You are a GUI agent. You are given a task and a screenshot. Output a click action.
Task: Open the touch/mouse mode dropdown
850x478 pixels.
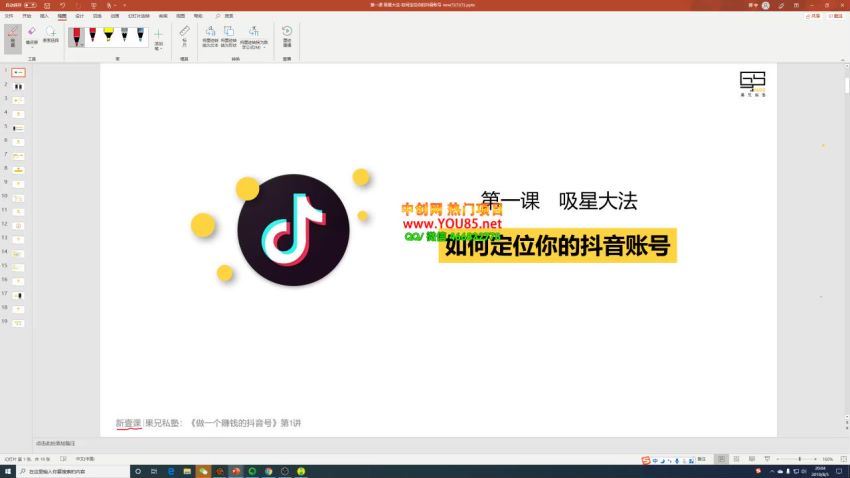pos(111,5)
